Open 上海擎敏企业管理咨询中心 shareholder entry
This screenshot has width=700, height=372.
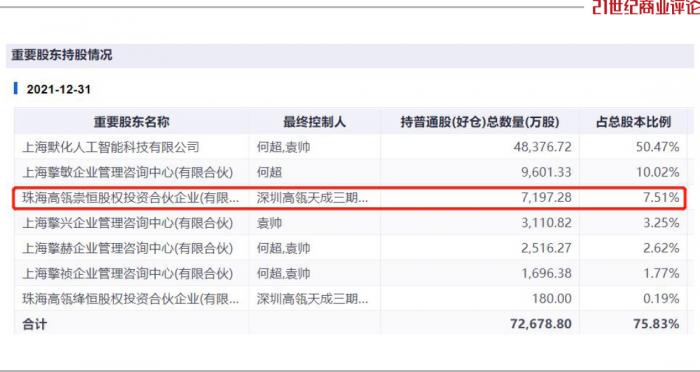128,172
